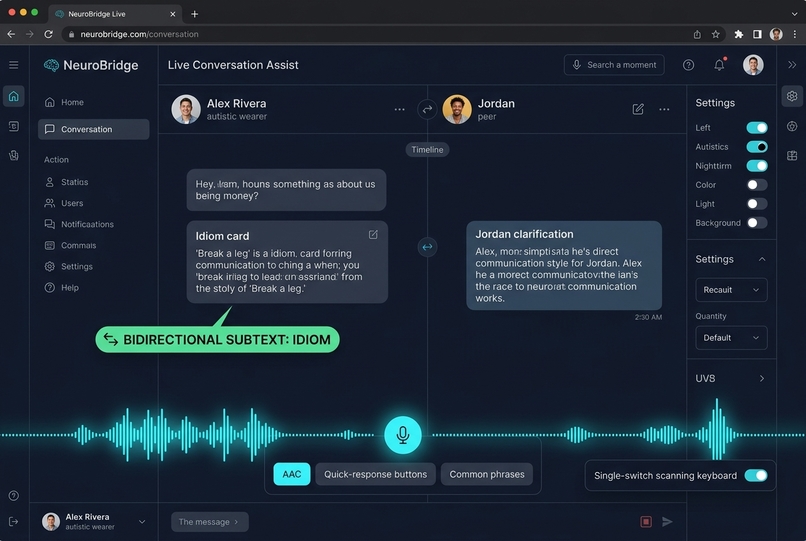The image size is (806, 541).
Task: Enable the Background switch
Action: coord(757,223)
